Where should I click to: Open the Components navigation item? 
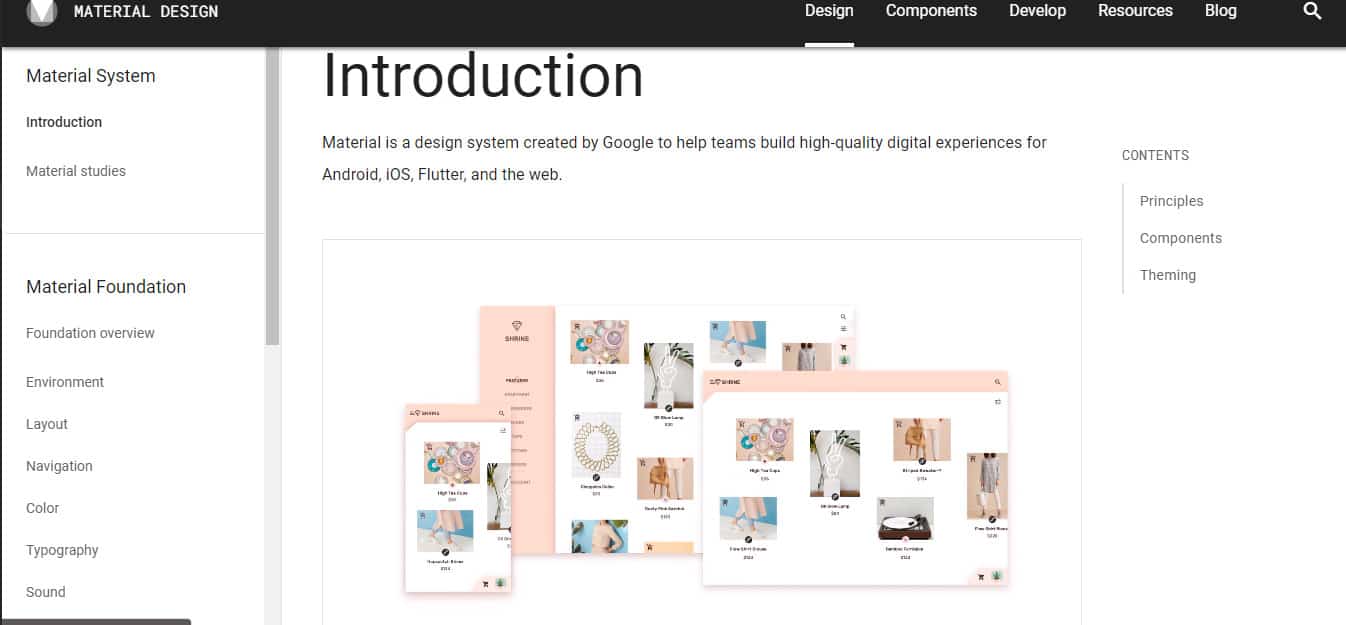[x=931, y=11]
